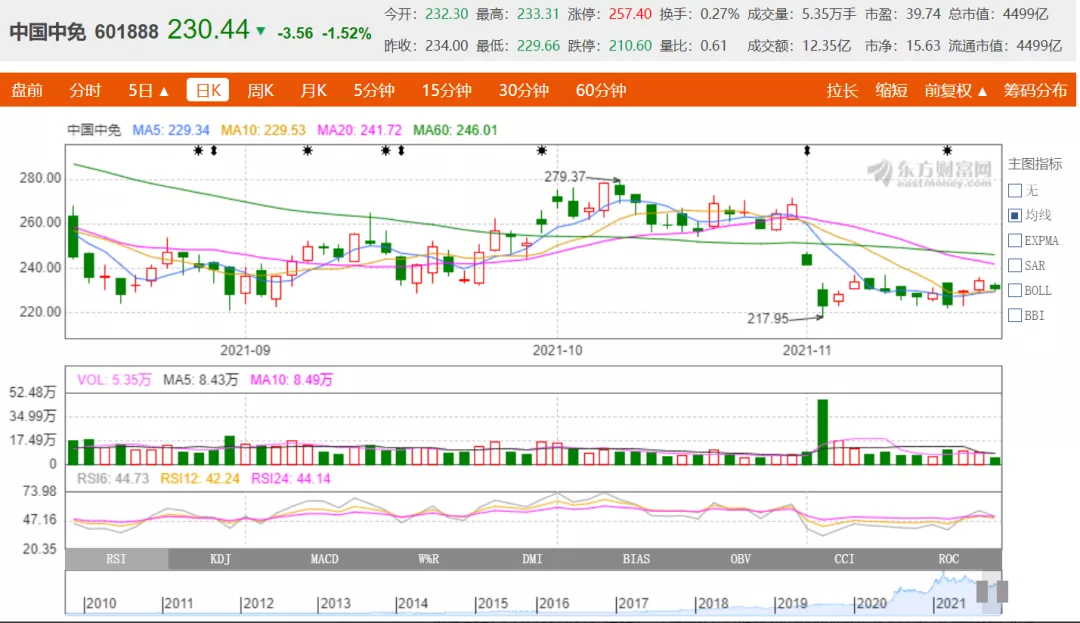Select the W%R indicator tab

(428, 559)
